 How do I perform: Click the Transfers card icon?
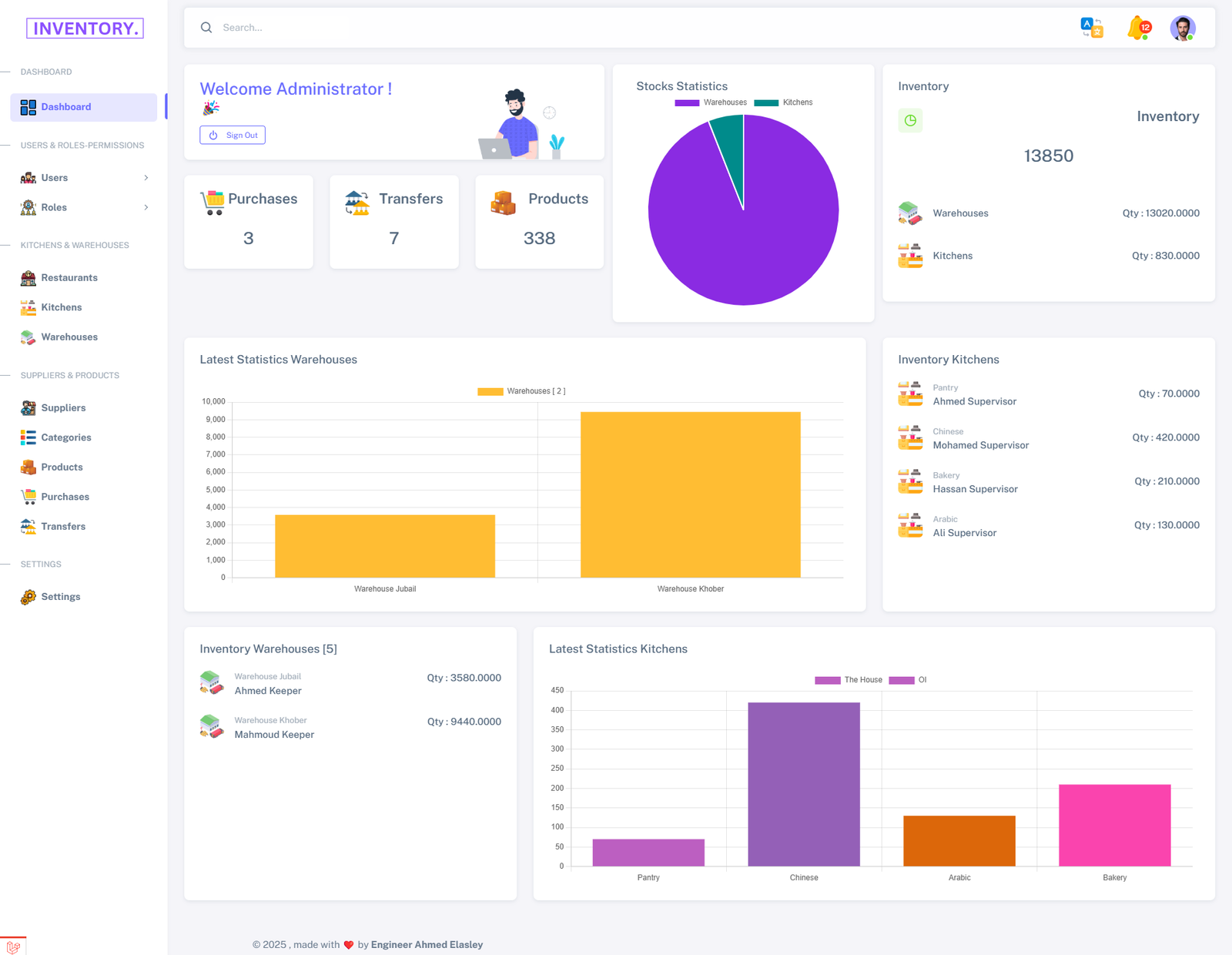tap(357, 202)
